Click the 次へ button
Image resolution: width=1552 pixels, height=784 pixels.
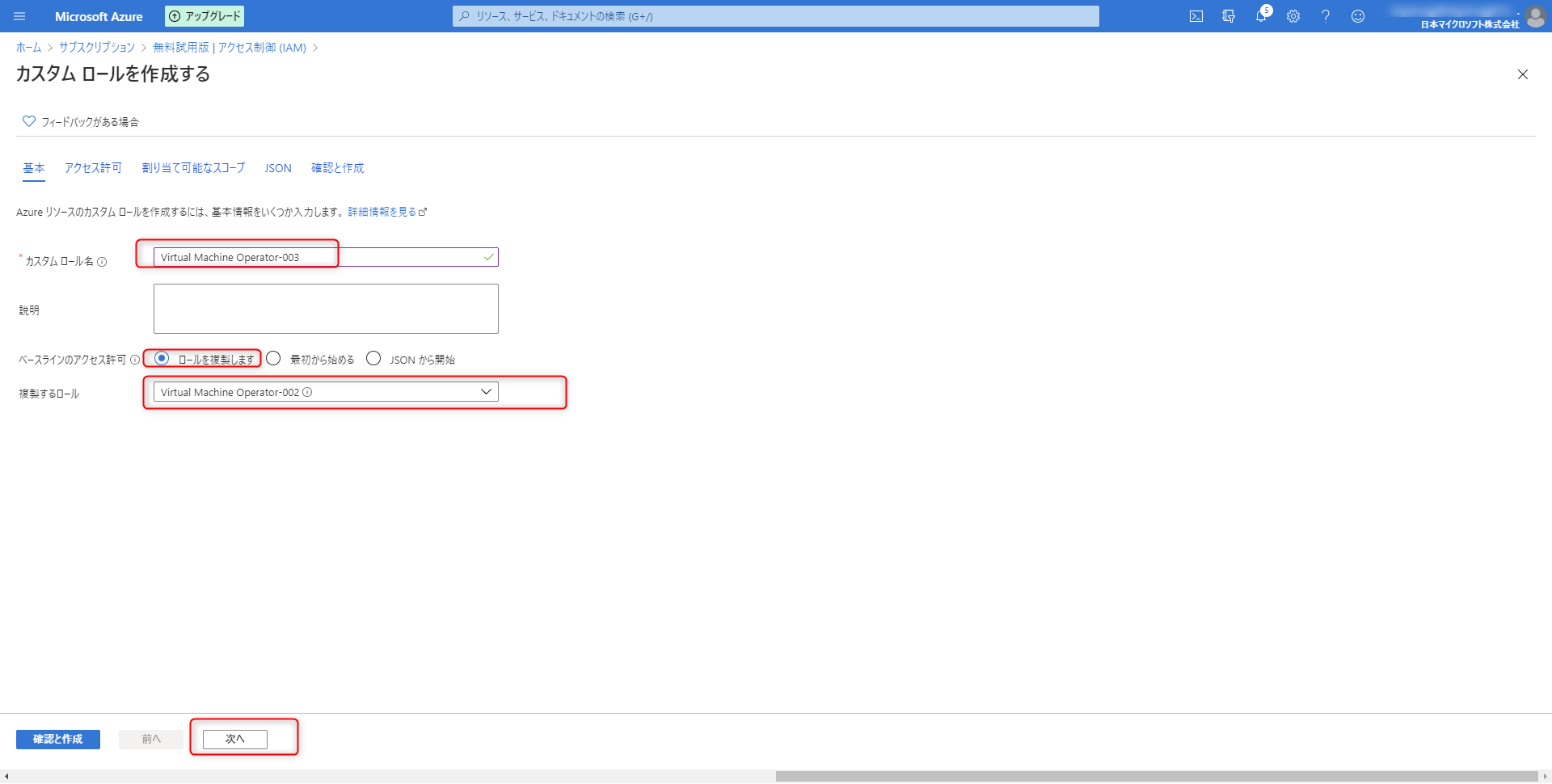click(x=235, y=739)
